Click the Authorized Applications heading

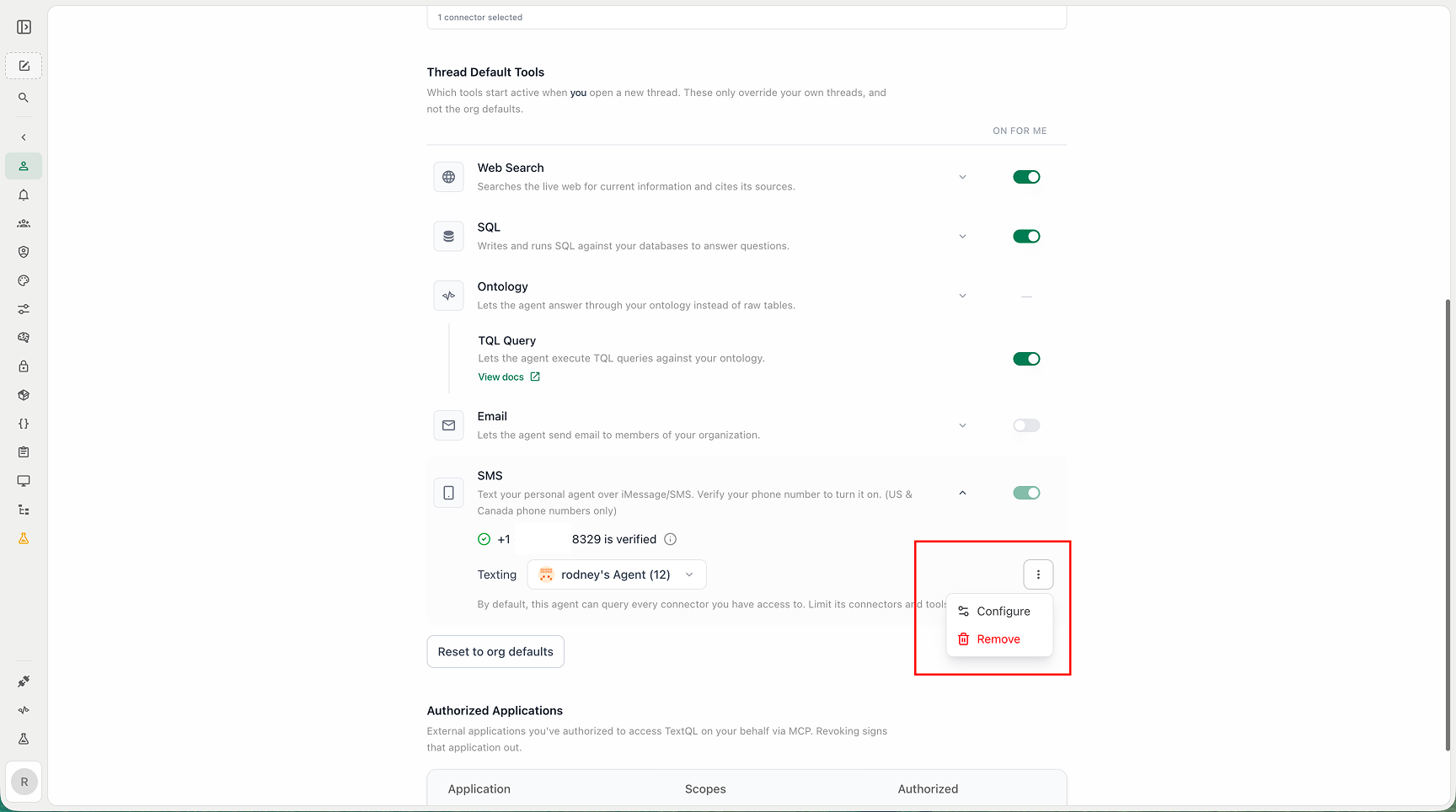(x=495, y=711)
